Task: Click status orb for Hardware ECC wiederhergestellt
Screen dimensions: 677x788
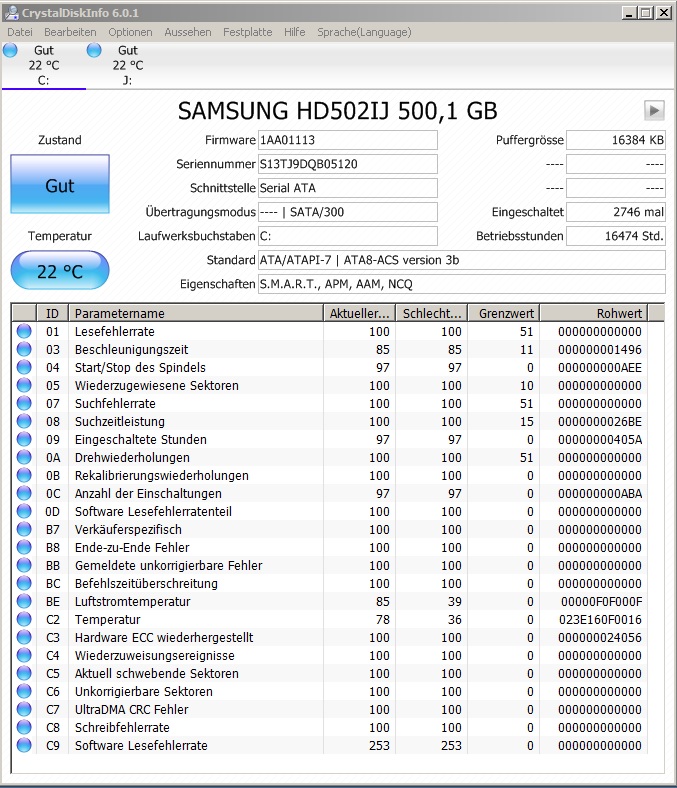Action: pyautogui.click(x=24, y=637)
